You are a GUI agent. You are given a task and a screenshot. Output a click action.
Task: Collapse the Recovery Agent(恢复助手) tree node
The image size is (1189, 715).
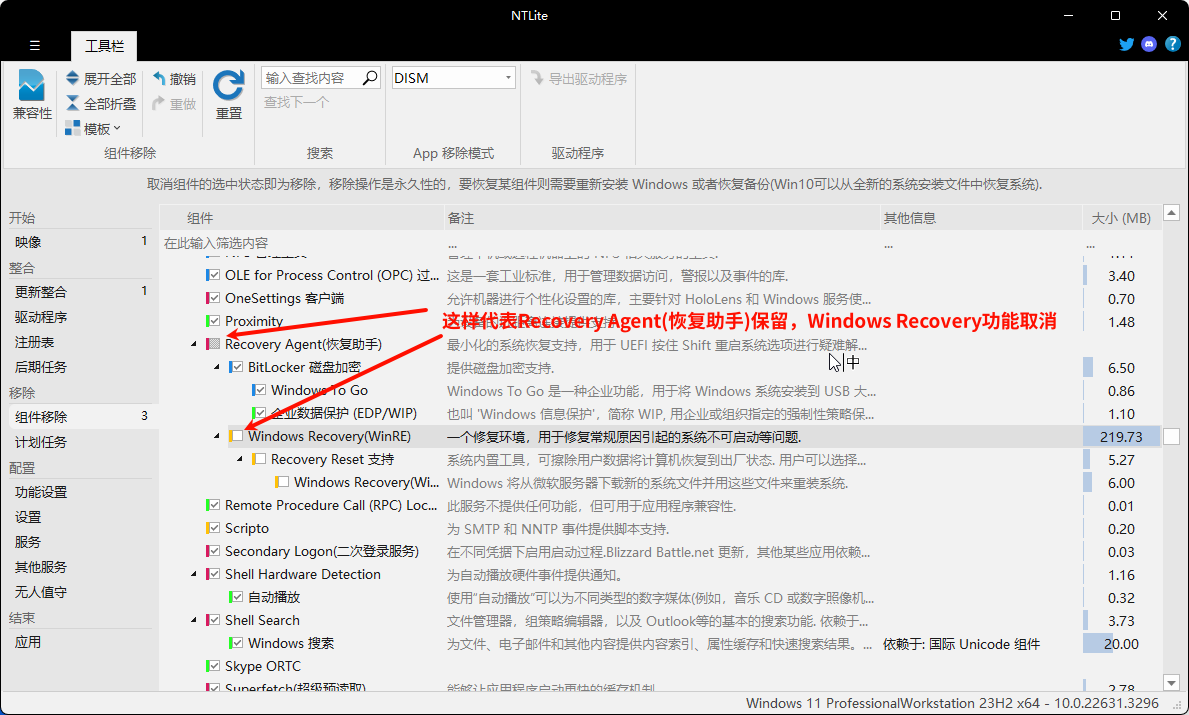click(x=194, y=344)
